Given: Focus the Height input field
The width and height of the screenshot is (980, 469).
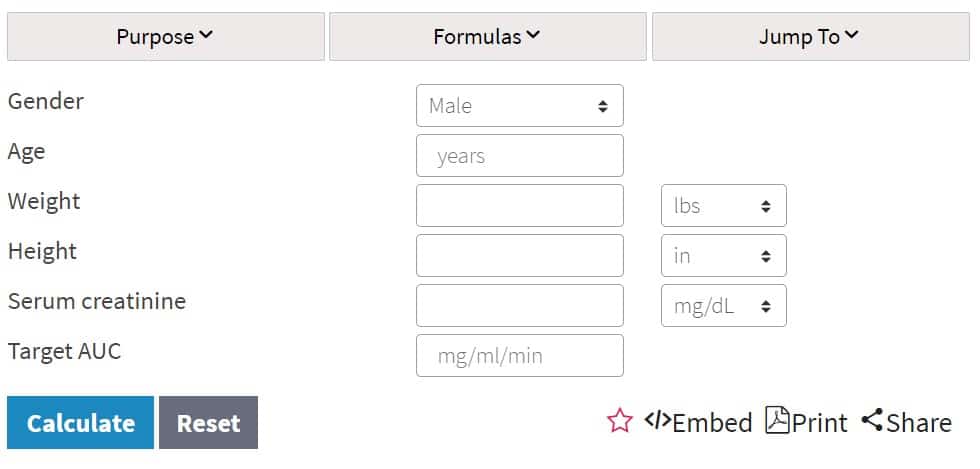Looking at the screenshot, I should pyautogui.click(x=519, y=256).
